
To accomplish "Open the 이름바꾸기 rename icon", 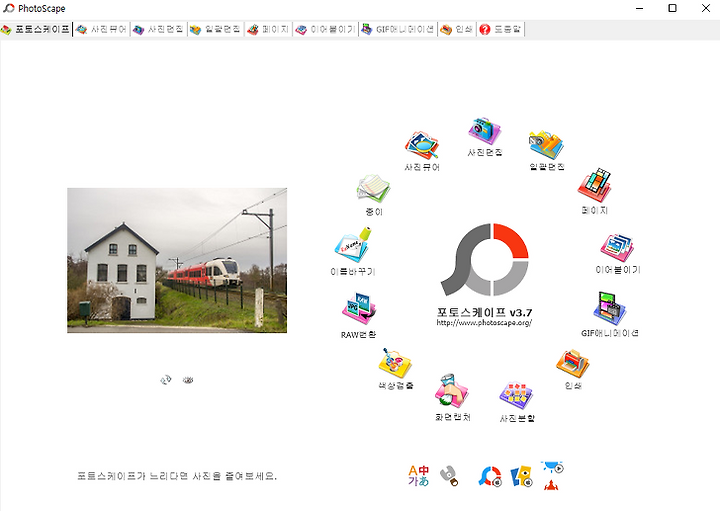I will click(353, 246).
